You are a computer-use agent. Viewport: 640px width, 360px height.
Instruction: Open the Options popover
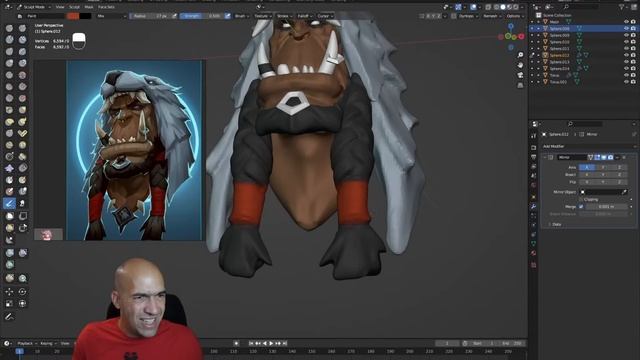(x=514, y=16)
